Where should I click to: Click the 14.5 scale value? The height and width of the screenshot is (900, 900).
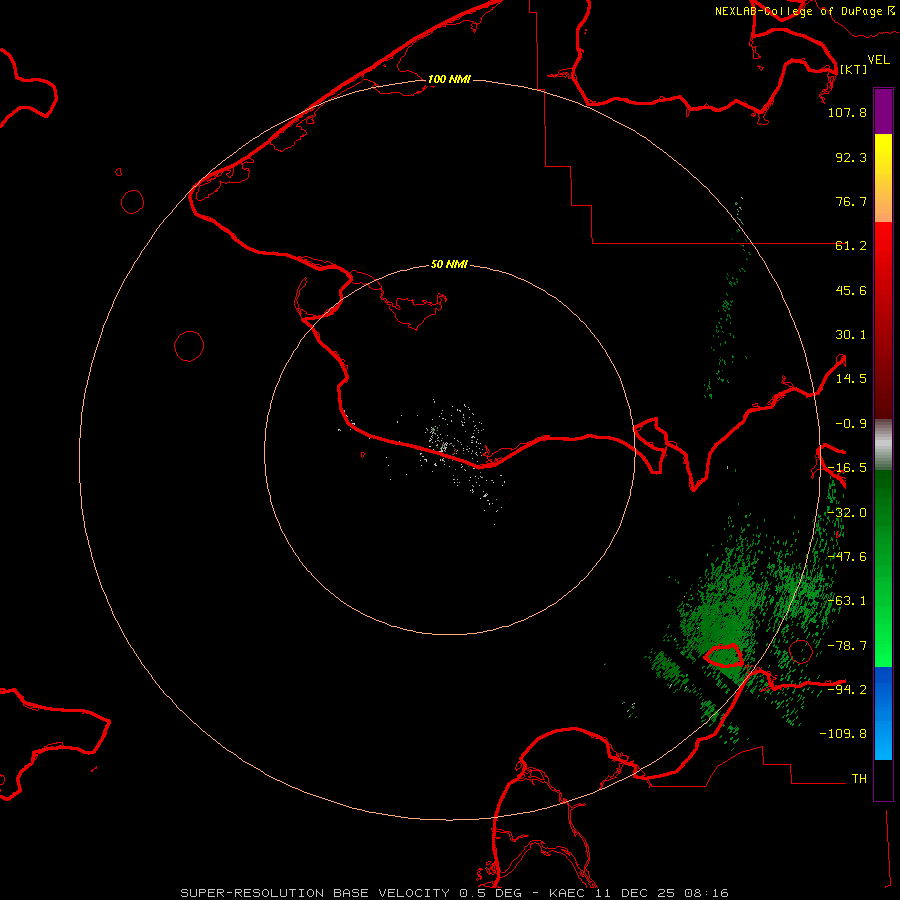click(x=851, y=379)
